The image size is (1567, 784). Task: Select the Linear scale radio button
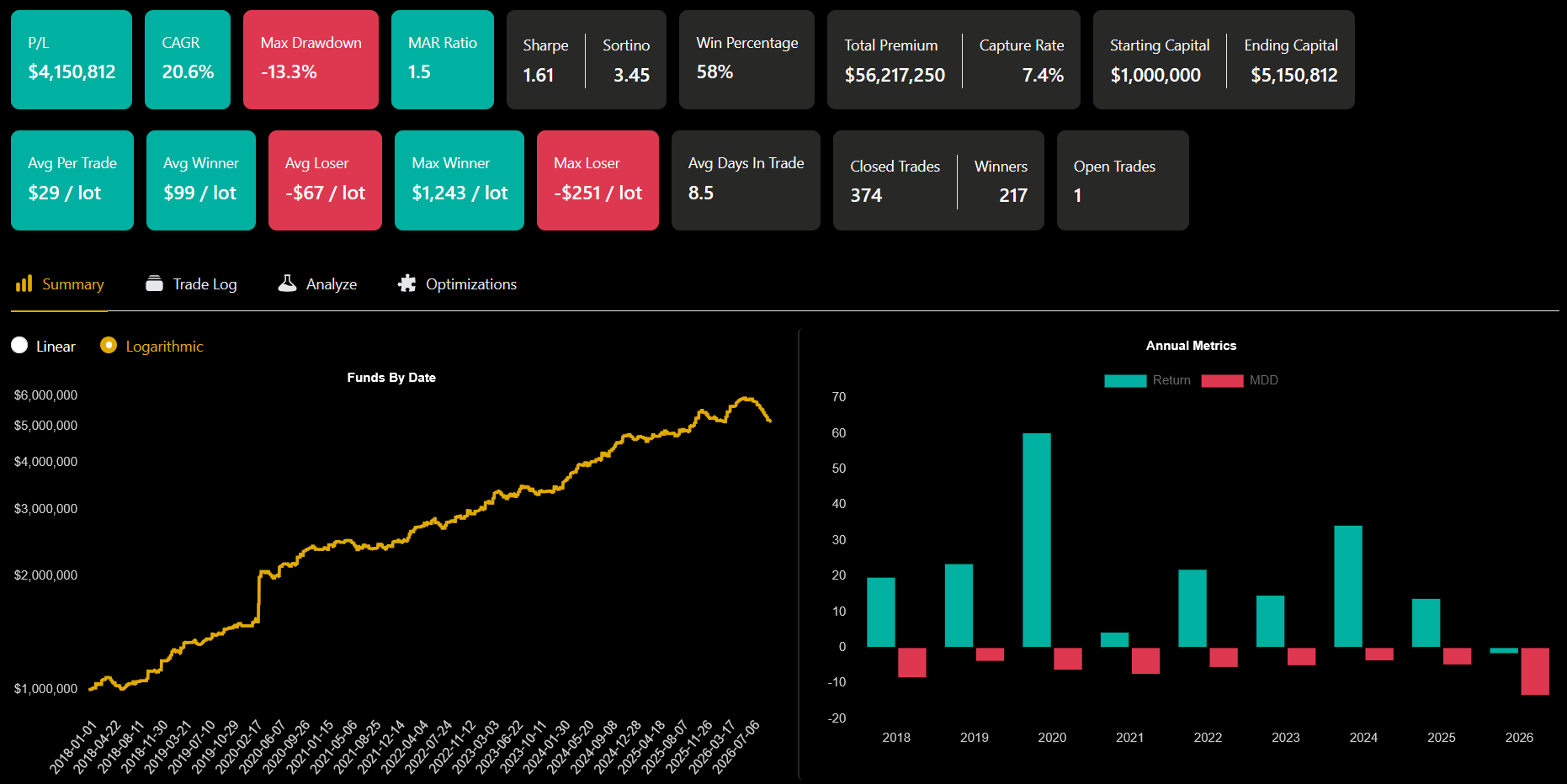pos(19,346)
